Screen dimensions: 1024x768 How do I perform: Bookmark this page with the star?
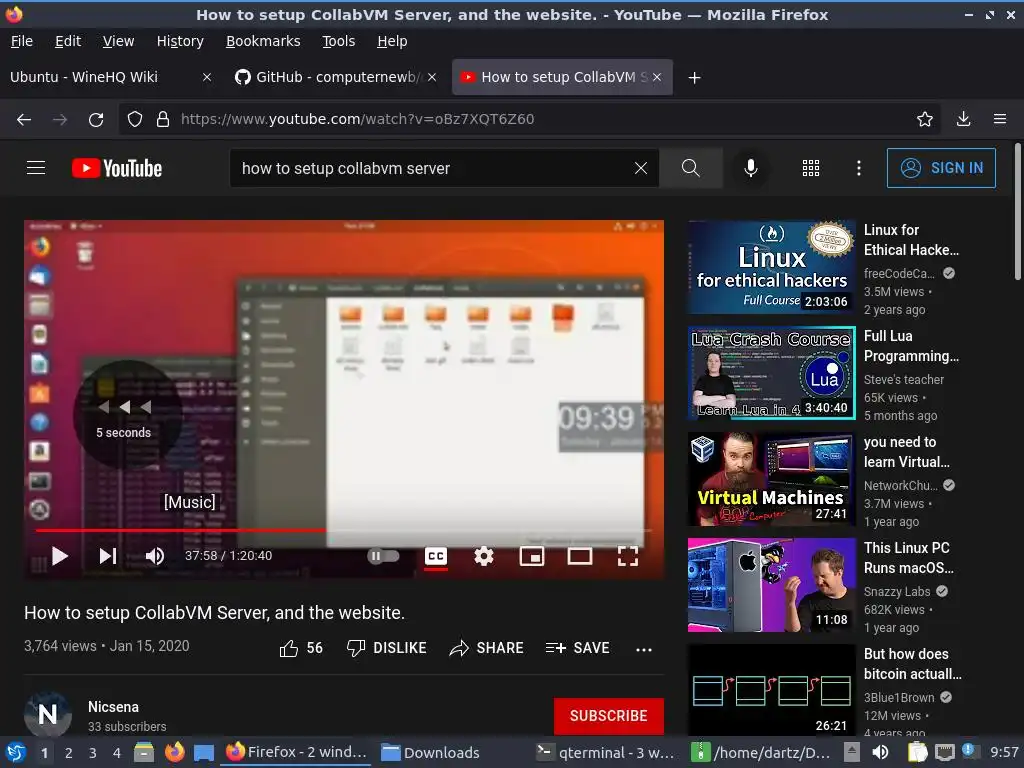pos(924,120)
